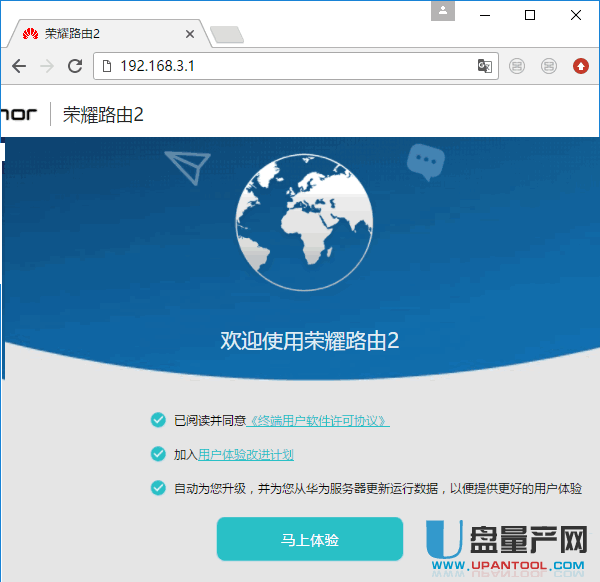Click the page info icon before URL
The image size is (600, 582).
(107, 66)
